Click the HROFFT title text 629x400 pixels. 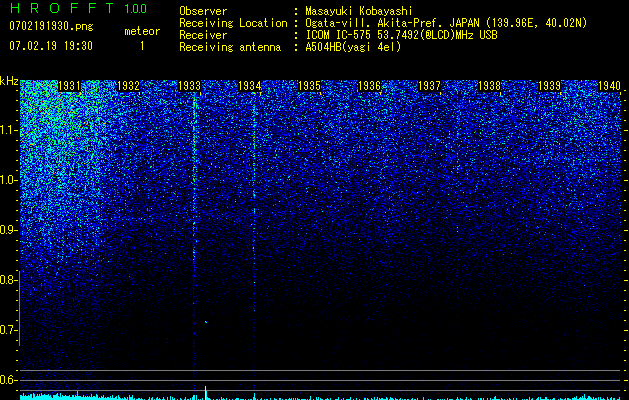[62, 8]
